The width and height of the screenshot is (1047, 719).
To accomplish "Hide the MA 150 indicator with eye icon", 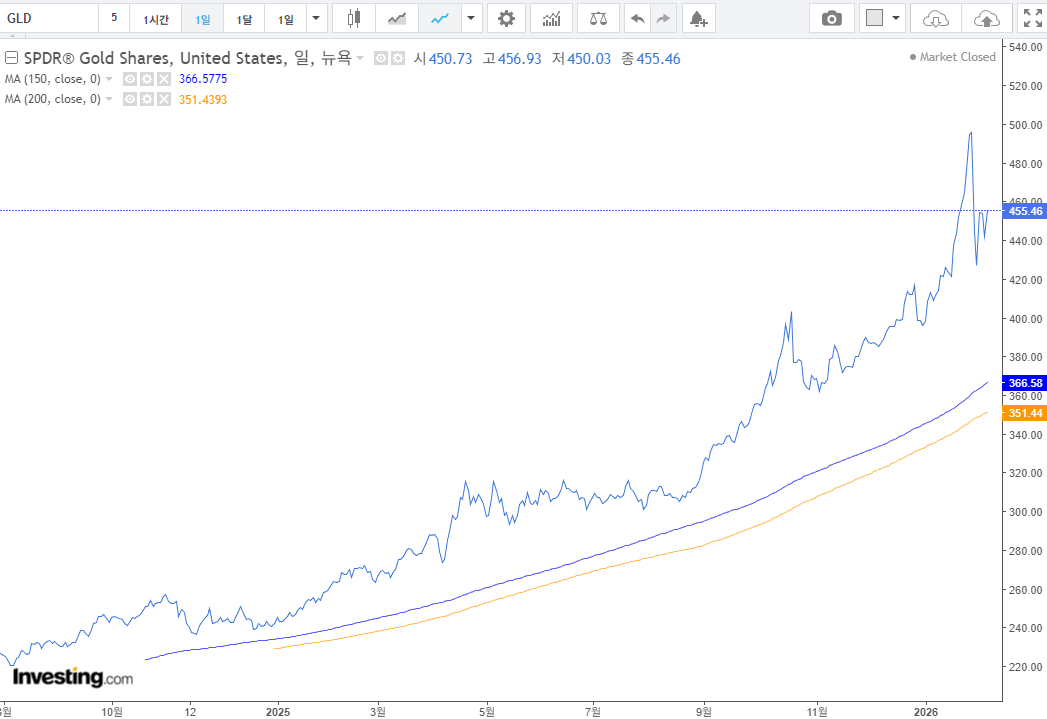I will point(130,79).
